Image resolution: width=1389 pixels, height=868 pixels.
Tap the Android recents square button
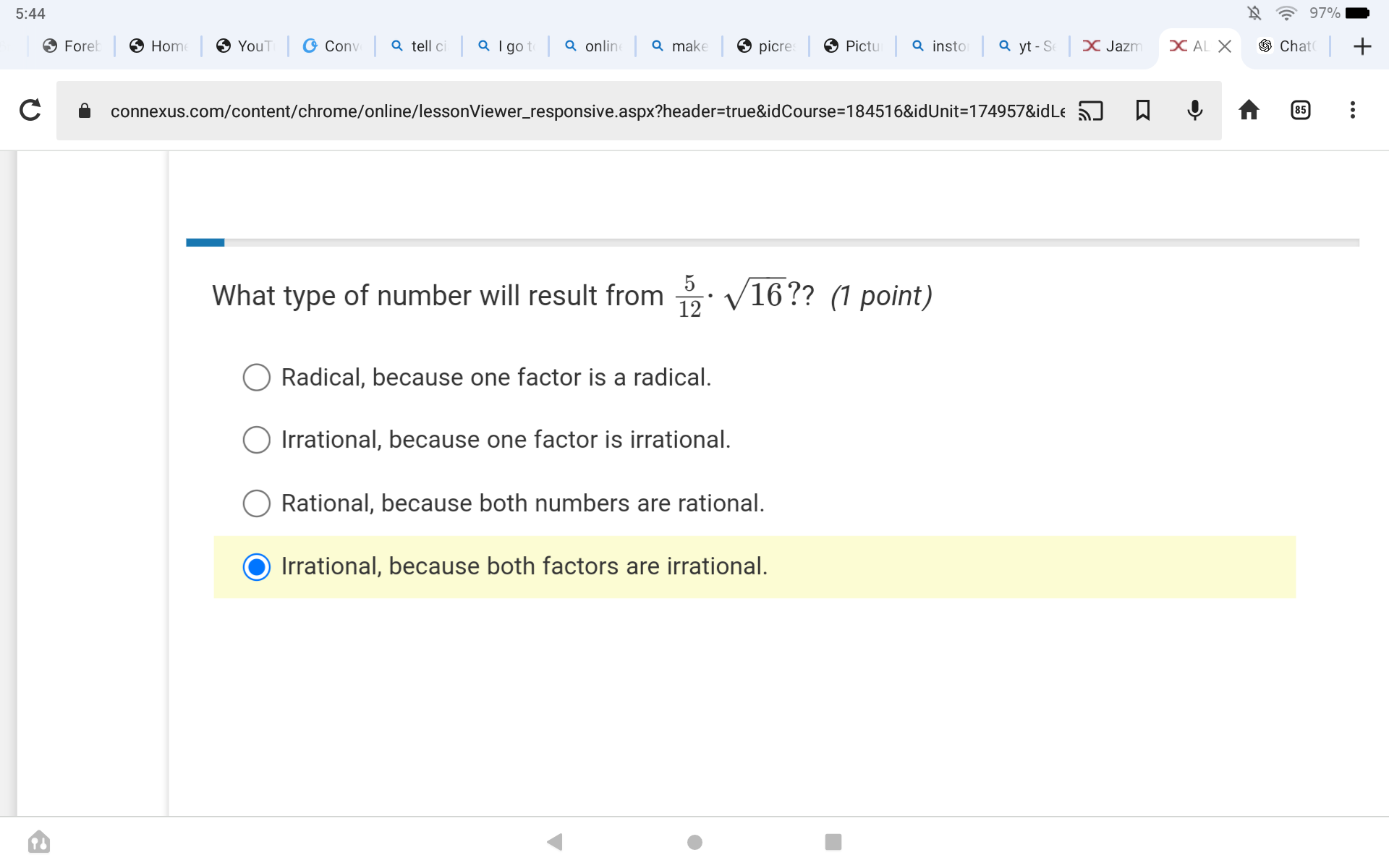[833, 841]
